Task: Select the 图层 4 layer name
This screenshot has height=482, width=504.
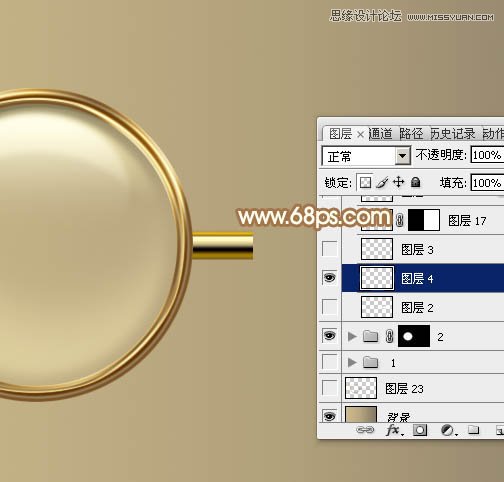Action: point(417,278)
